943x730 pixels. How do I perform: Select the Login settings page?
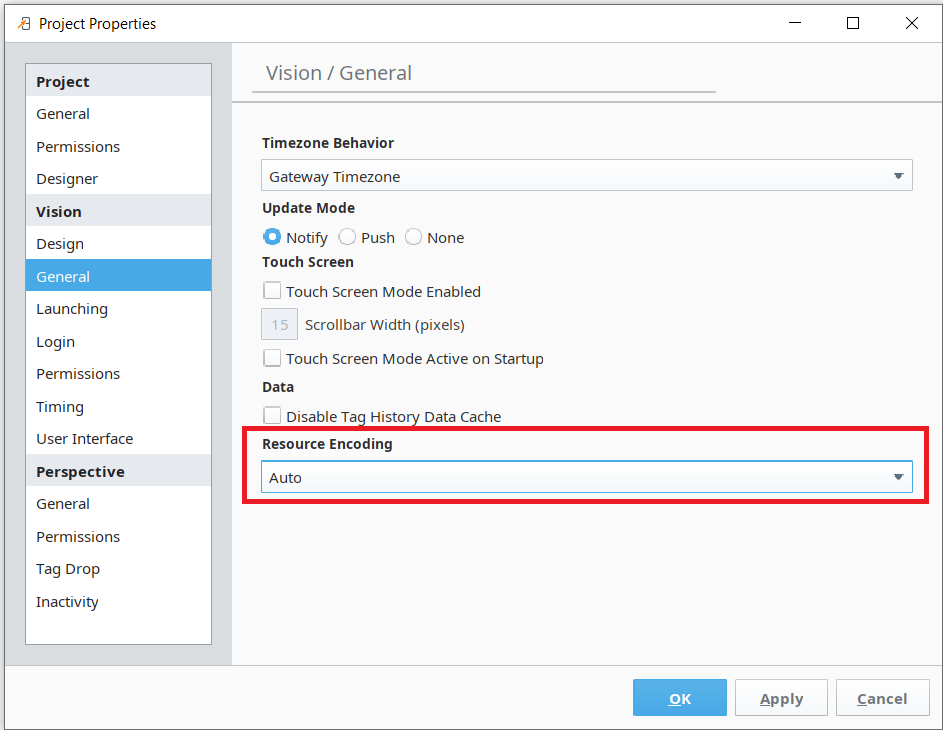click(55, 341)
